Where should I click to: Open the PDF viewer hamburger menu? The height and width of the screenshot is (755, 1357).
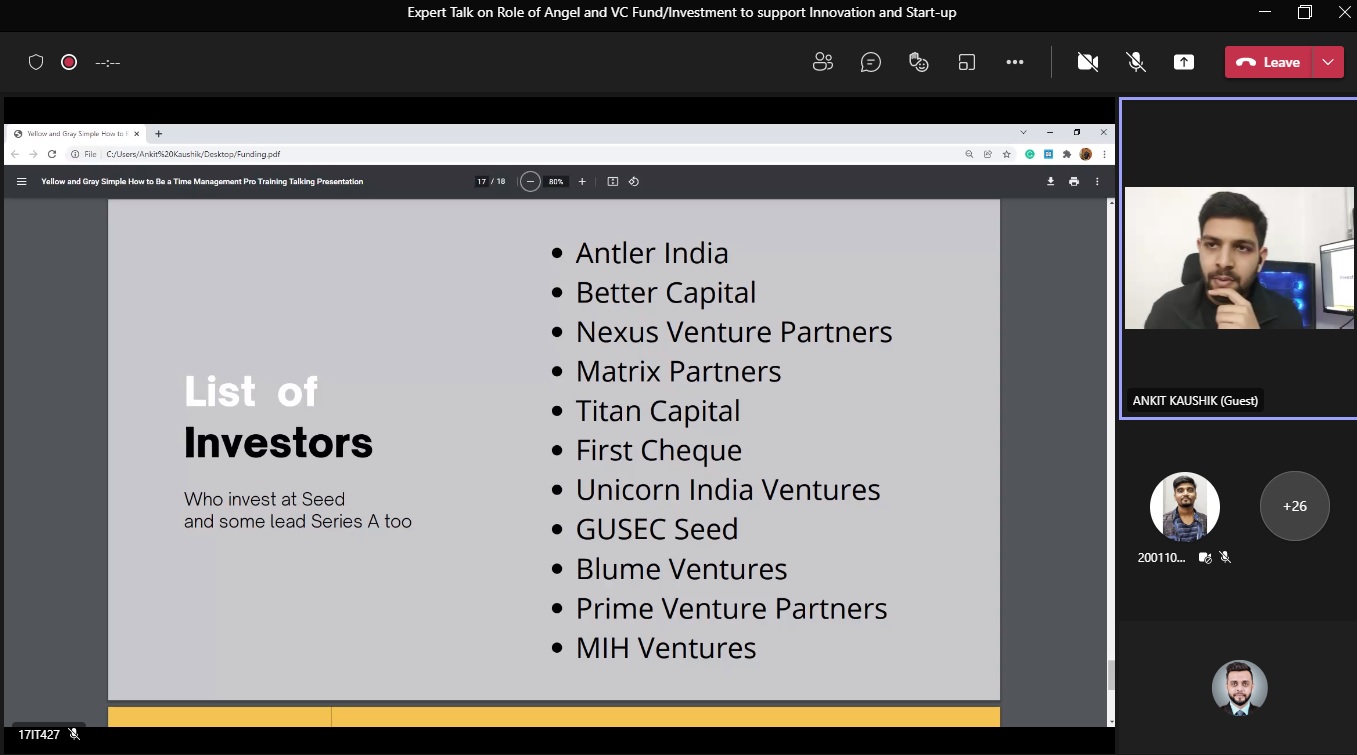coord(21,182)
